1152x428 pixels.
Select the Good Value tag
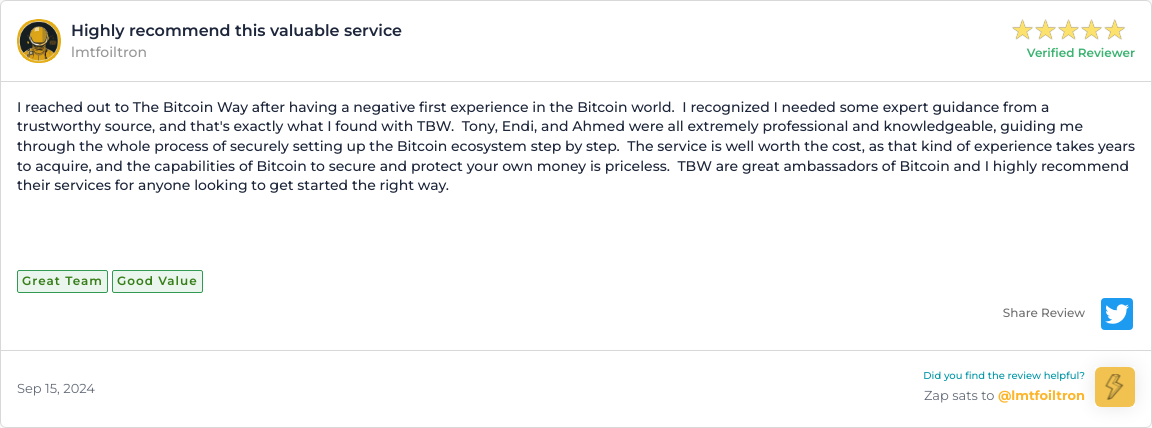[x=157, y=281]
